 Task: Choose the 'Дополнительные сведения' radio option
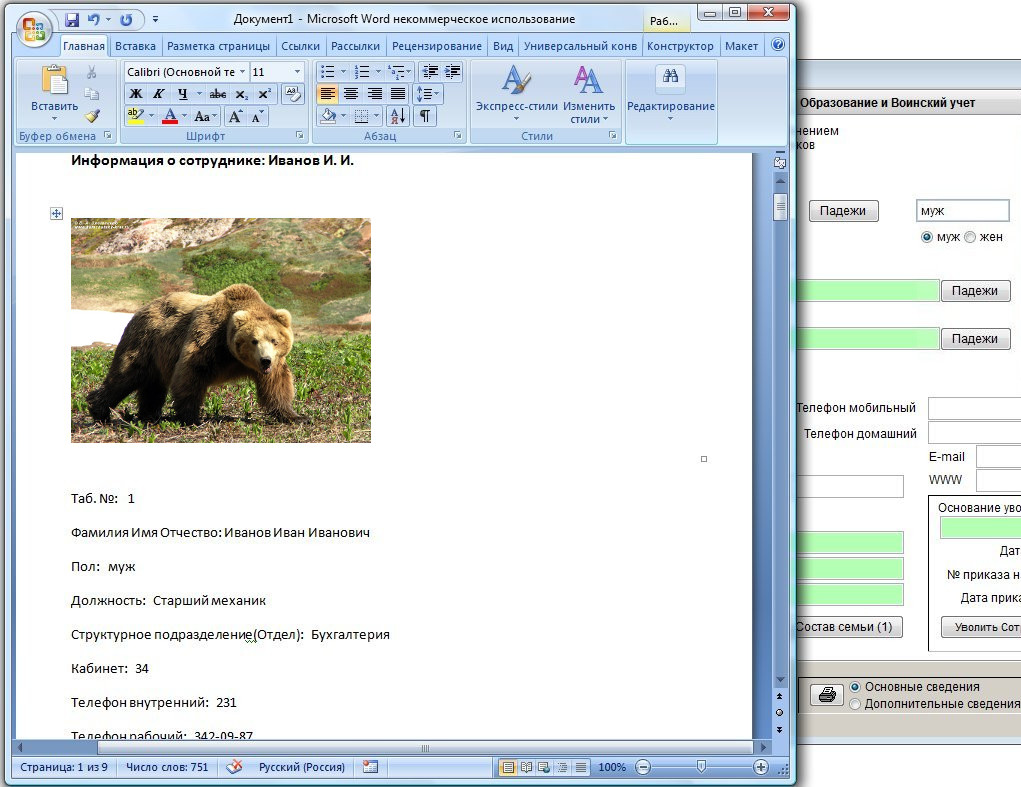point(855,704)
